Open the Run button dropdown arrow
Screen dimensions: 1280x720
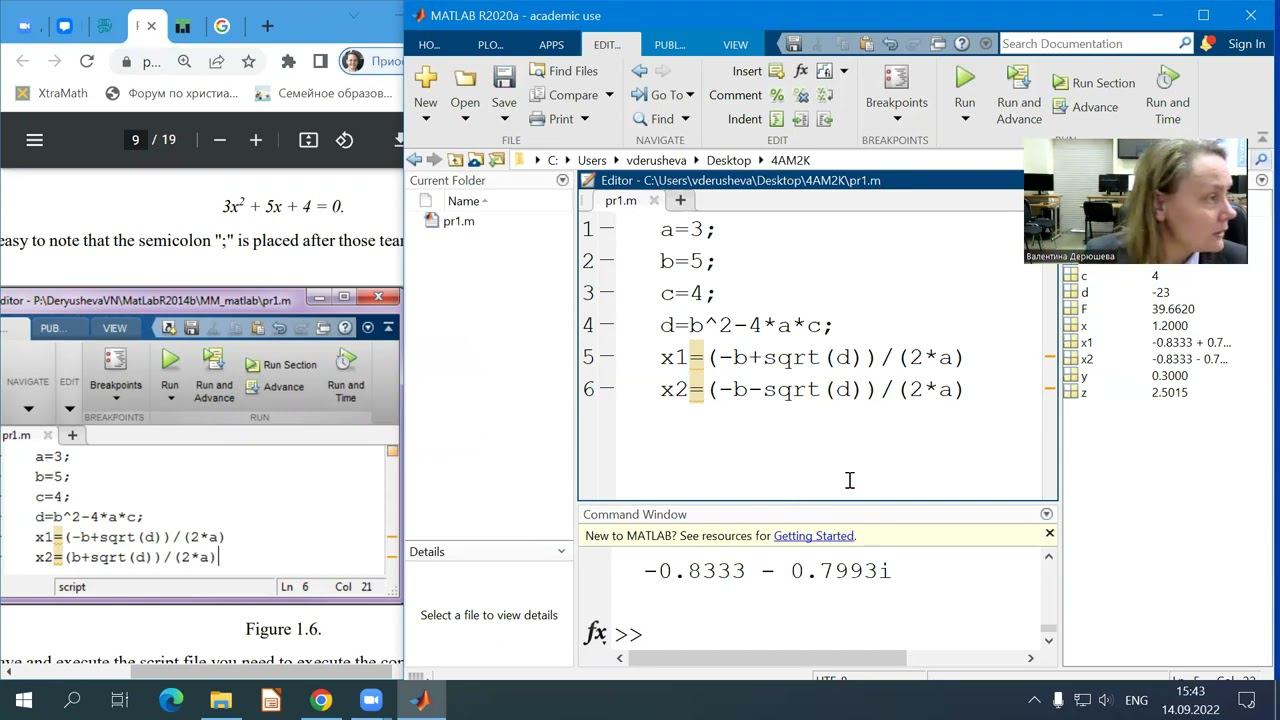point(965,119)
